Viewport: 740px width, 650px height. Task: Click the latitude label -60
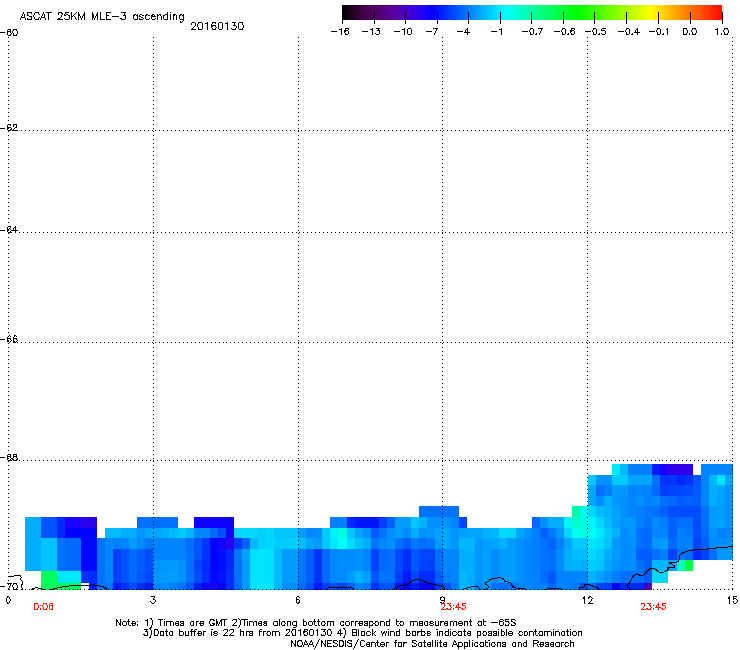coord(9,33)
